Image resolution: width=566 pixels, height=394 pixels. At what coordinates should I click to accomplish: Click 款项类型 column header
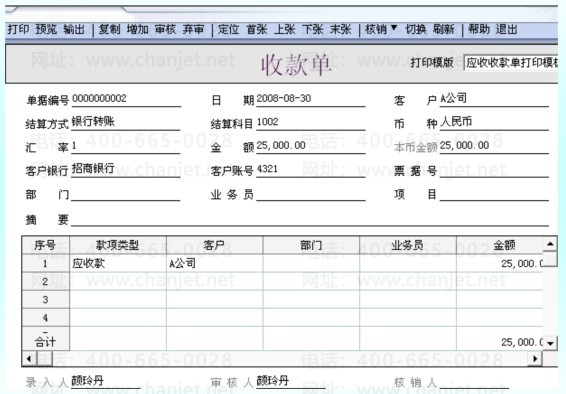point(118,245)
